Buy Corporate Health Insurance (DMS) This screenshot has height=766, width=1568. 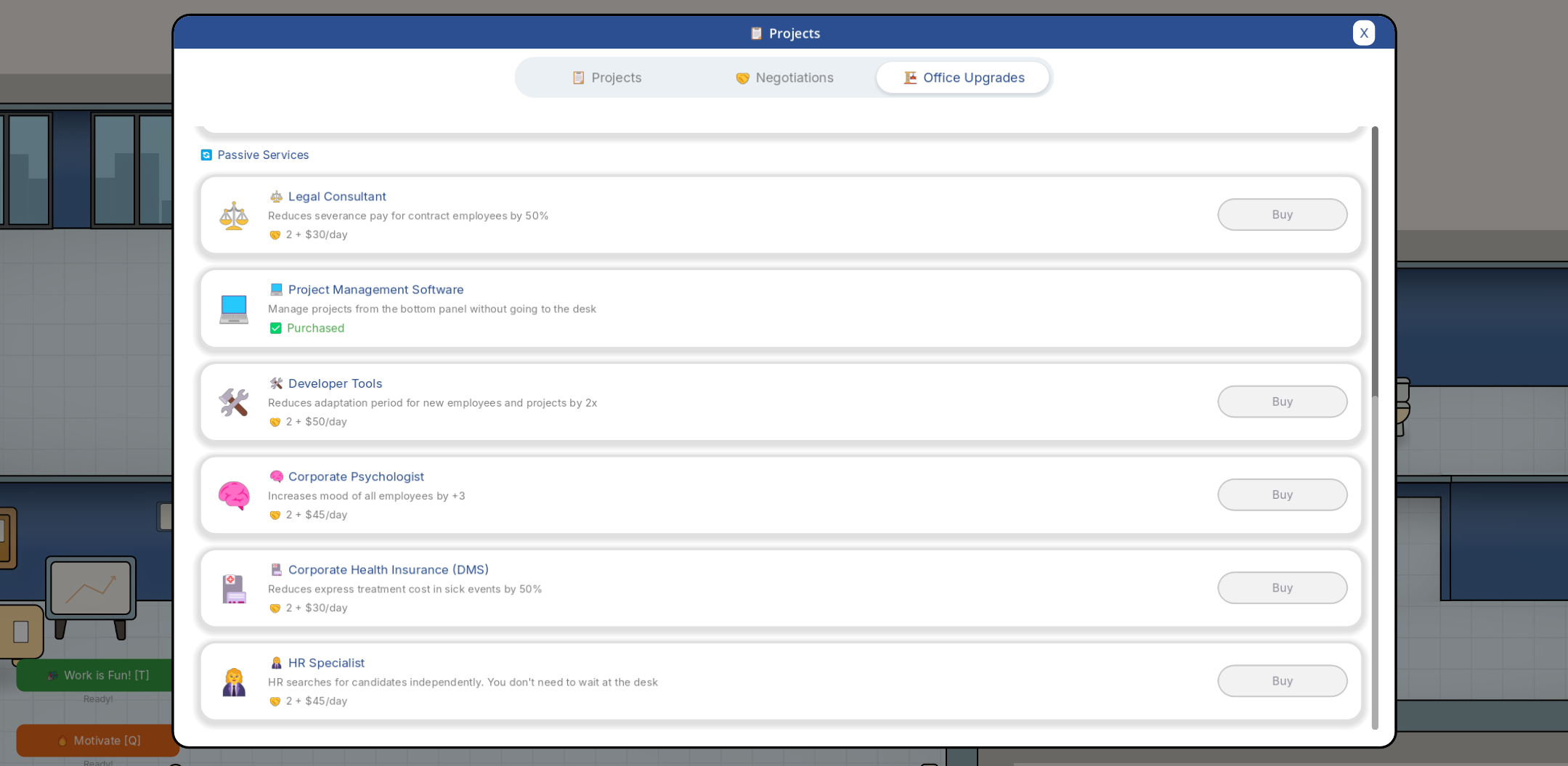click(x=1282, y=588)
